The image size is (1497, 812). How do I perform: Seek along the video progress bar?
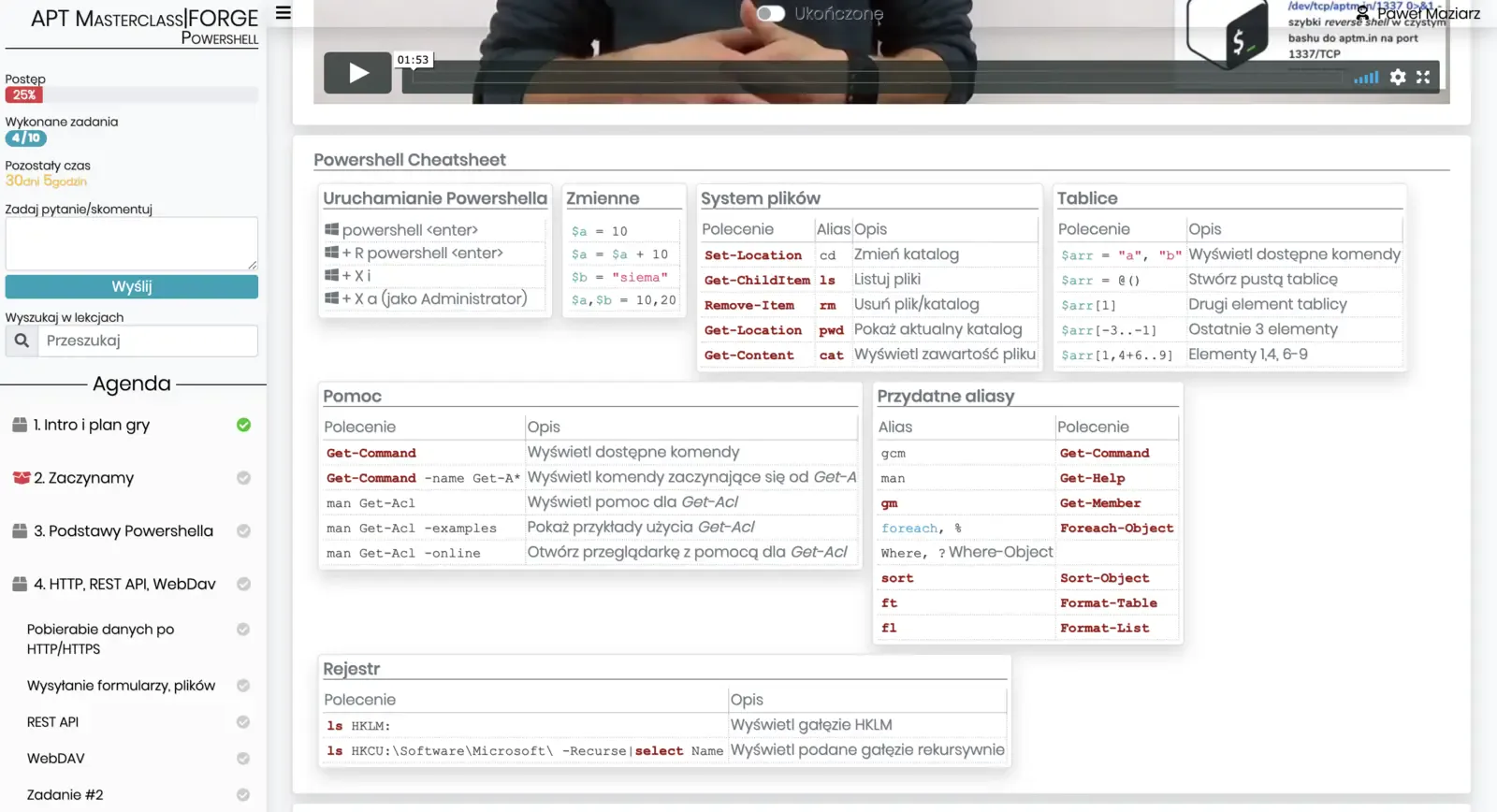pyautogui.click(x=878, y=78)
